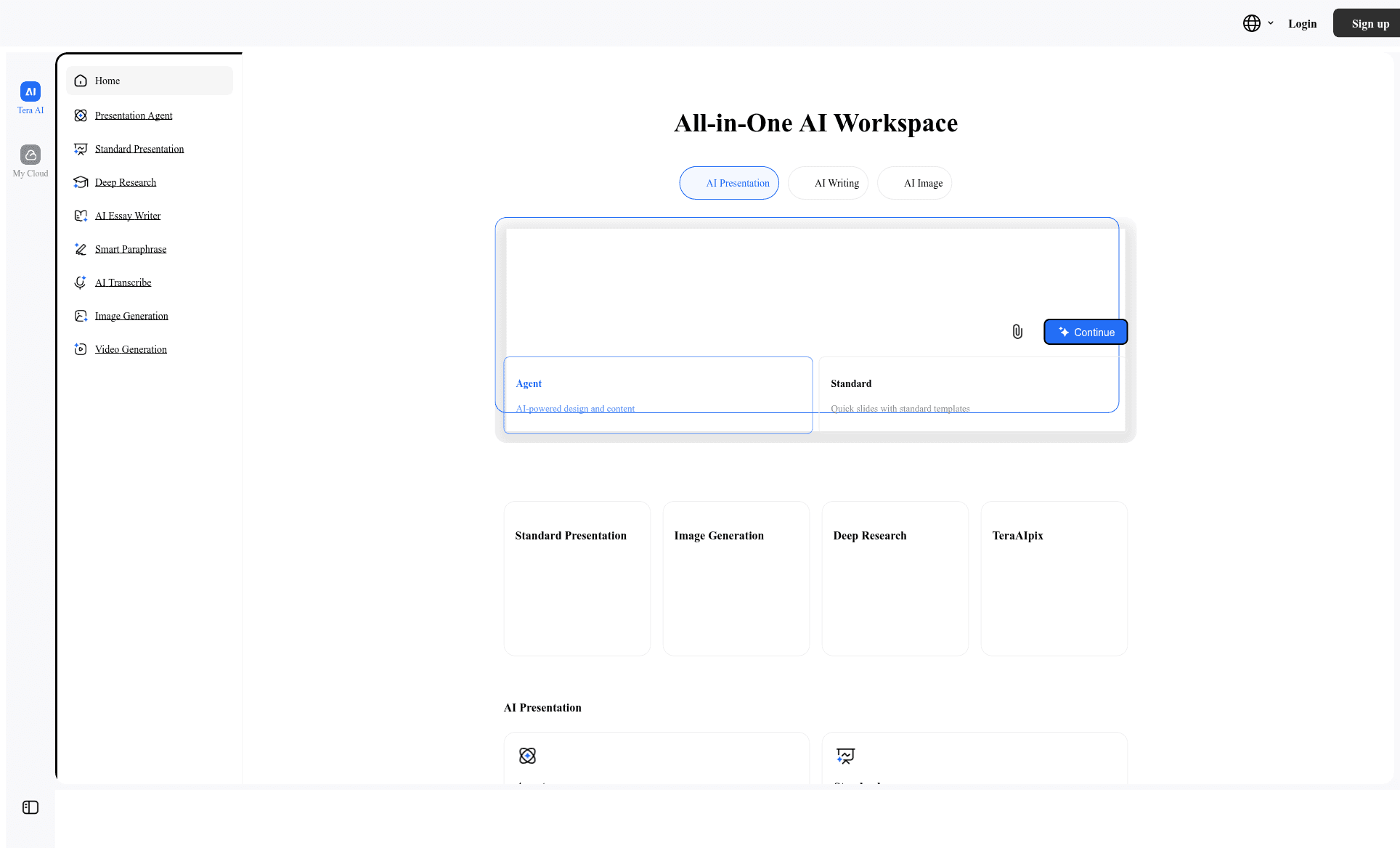
Task: Click the Login link
Action: tap(1302, 23)
